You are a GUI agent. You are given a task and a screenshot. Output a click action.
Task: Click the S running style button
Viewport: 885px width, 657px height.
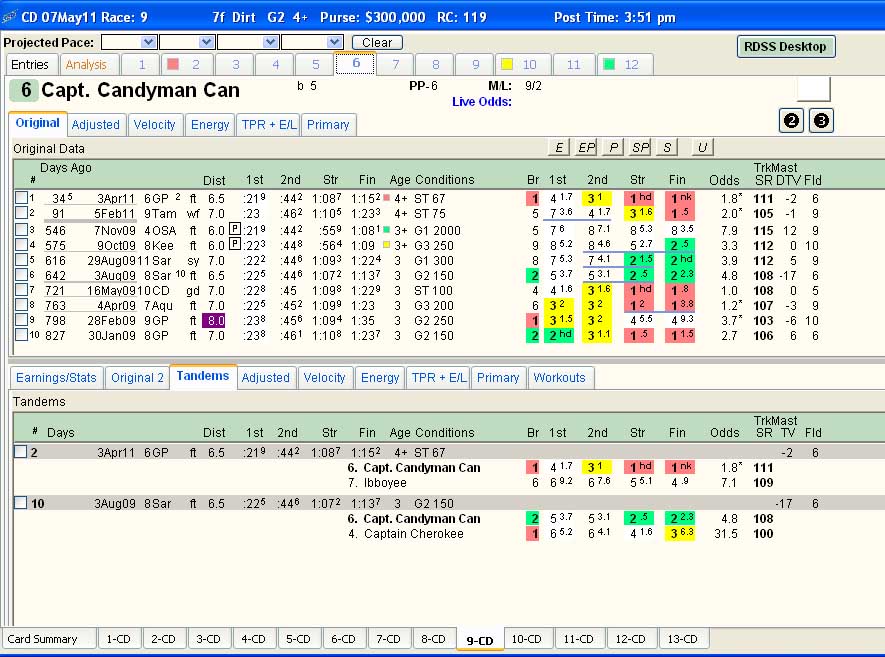point(667,147)
